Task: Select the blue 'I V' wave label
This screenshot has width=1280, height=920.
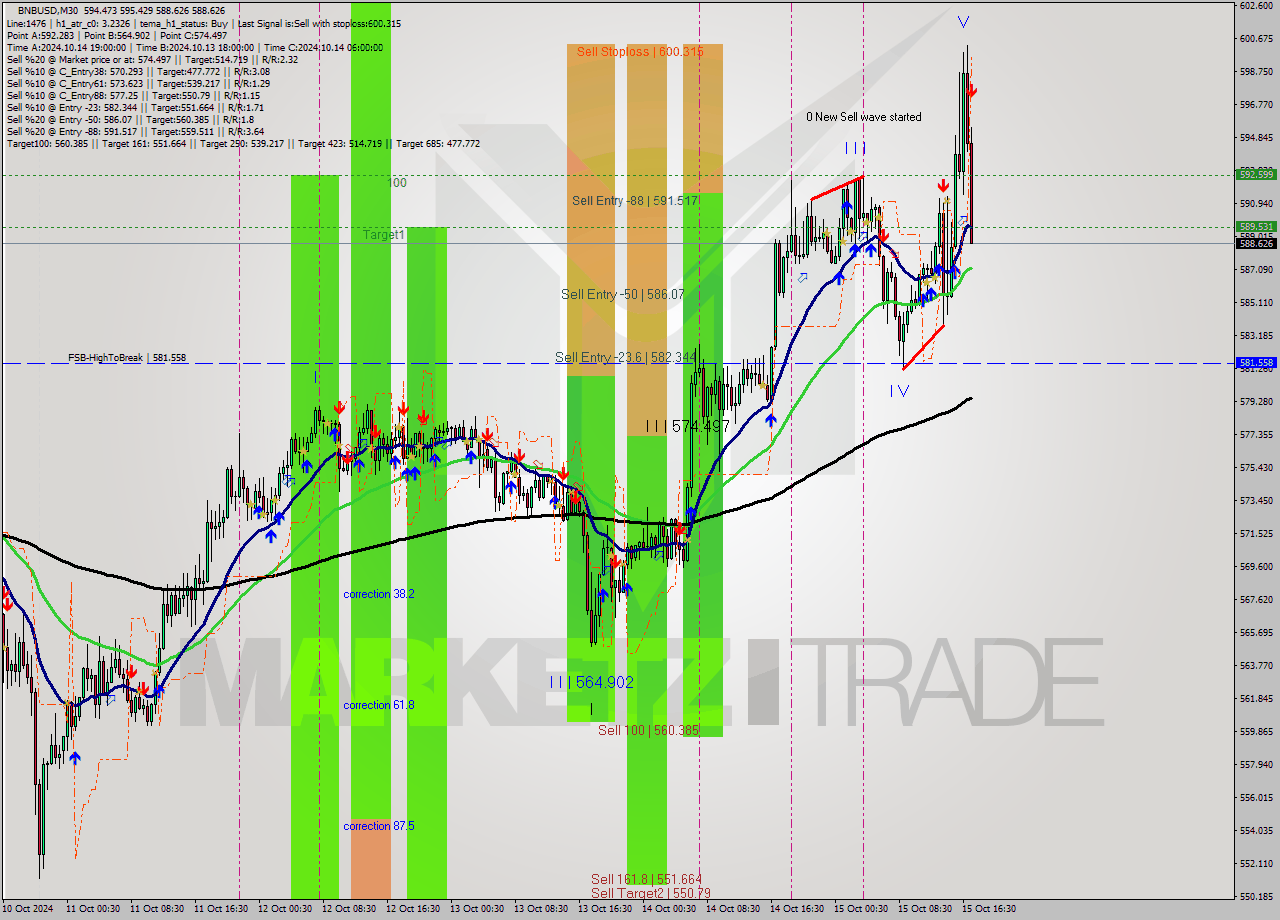Action: pos(899,391)
